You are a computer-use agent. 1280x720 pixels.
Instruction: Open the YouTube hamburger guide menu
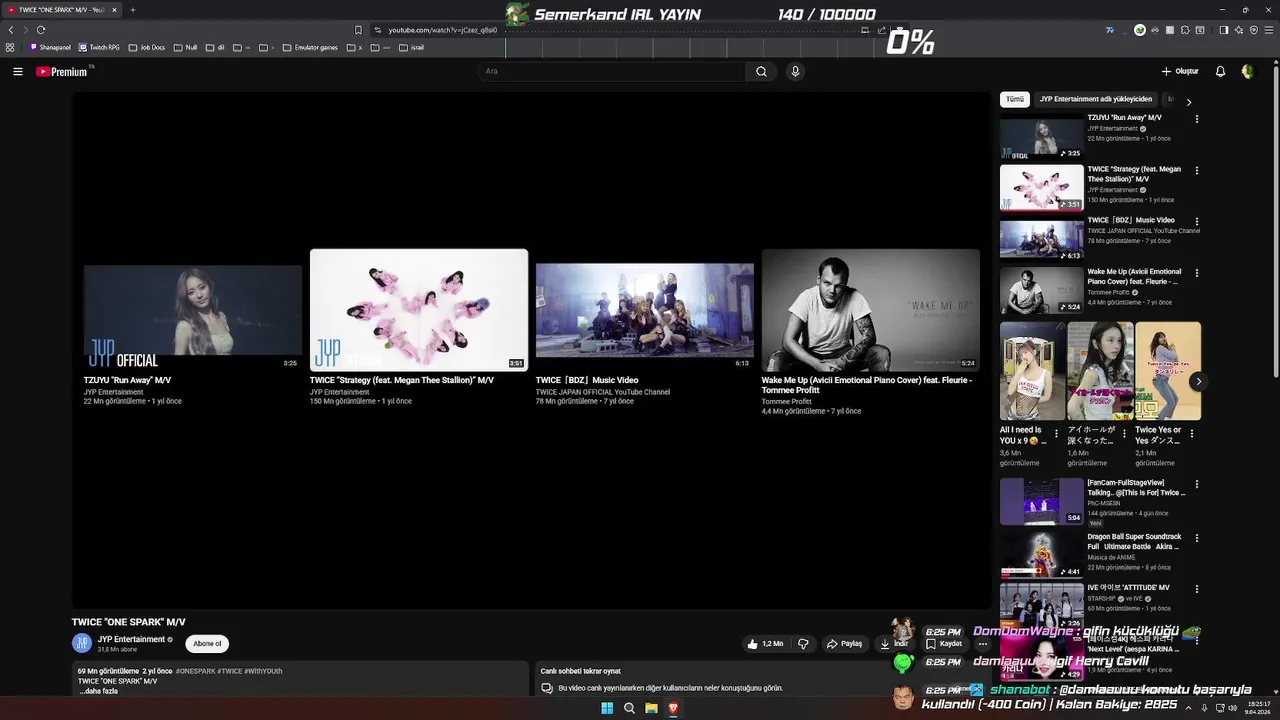(x=17, y=71)
